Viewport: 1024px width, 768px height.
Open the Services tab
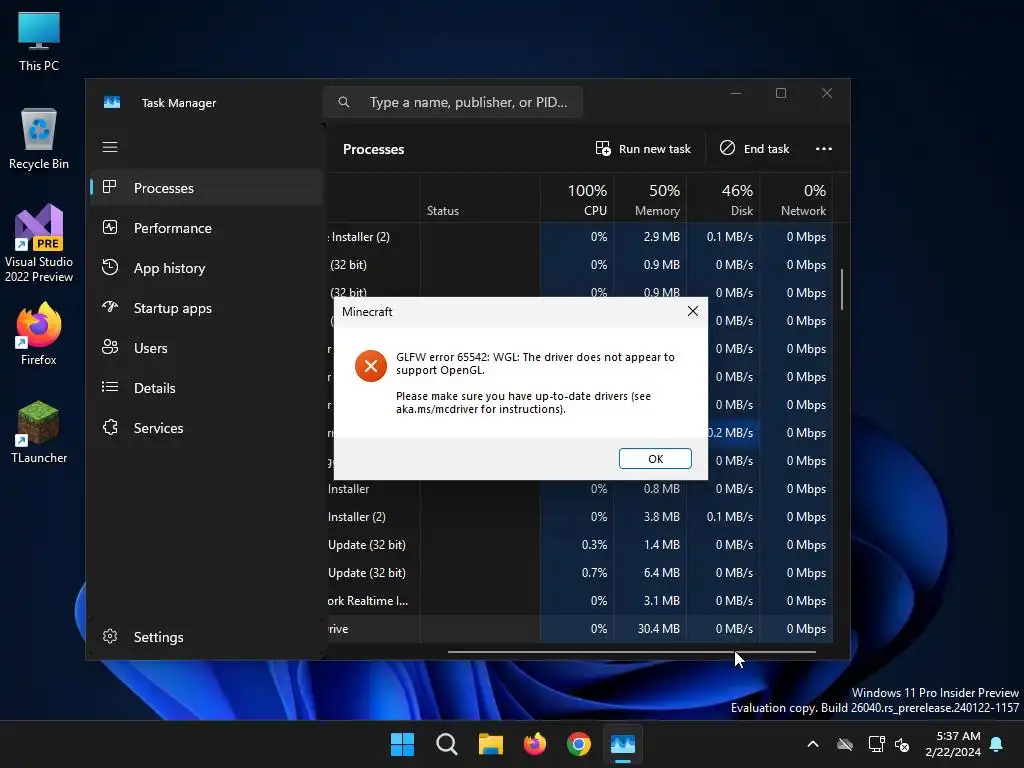pos(206,428)
